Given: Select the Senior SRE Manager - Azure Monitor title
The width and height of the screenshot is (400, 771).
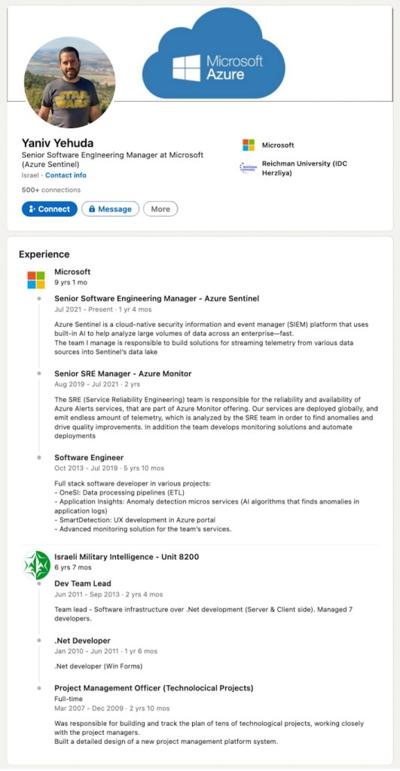Looking at the screenshot, I should (x=123, y=374).
